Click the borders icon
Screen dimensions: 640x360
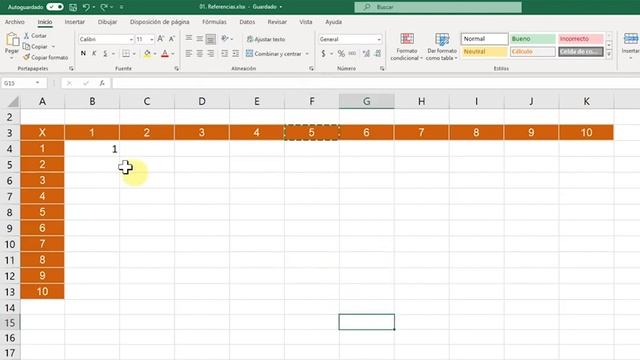(x=126, y=53)
